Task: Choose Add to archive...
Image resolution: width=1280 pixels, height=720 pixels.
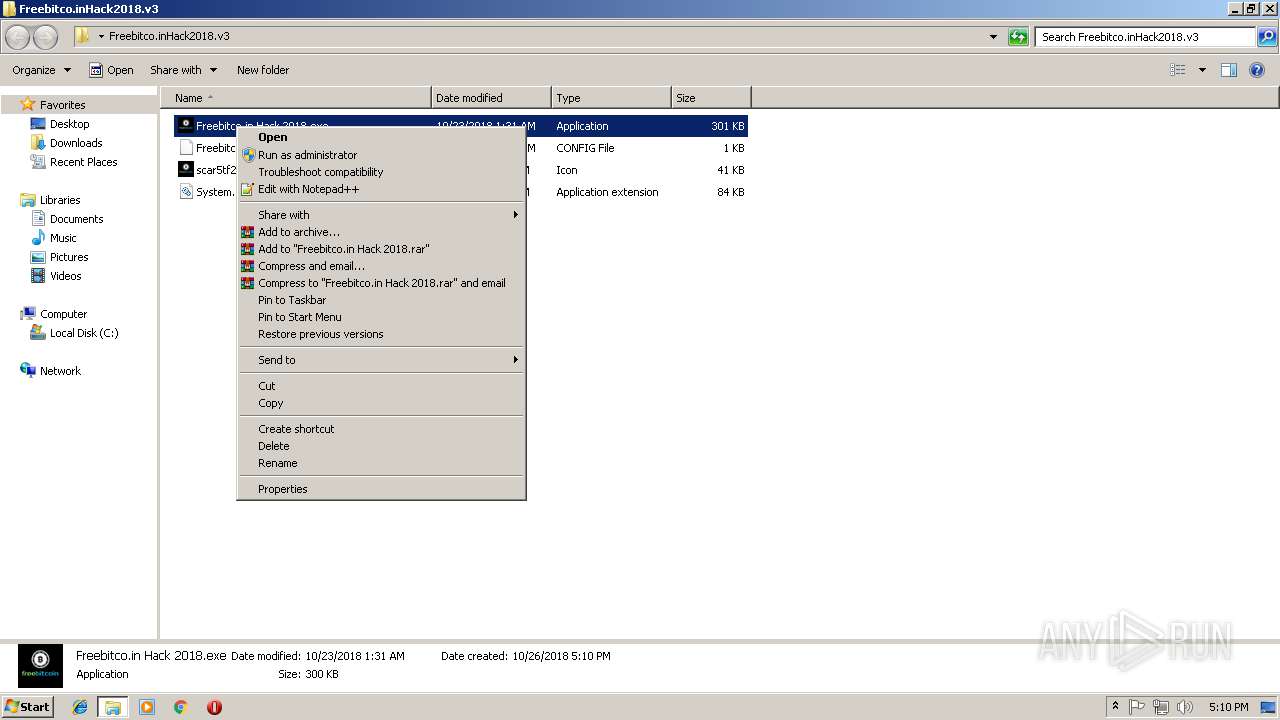Action: pos(381,232)
